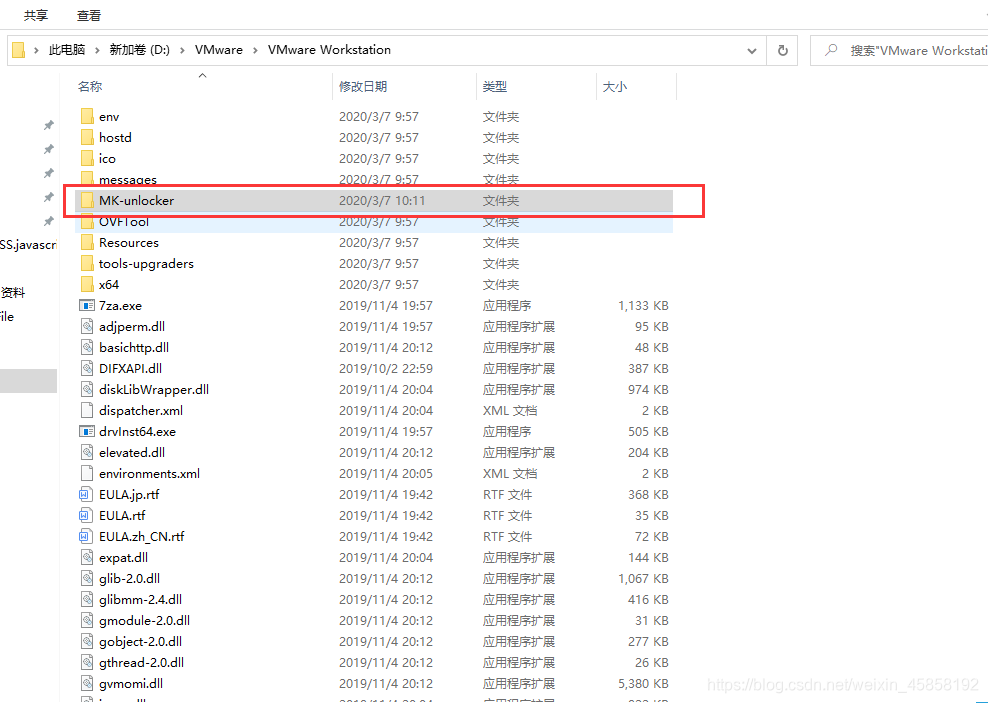Click 5,380 KB size of gvmomi.dll

click(643, 683)
